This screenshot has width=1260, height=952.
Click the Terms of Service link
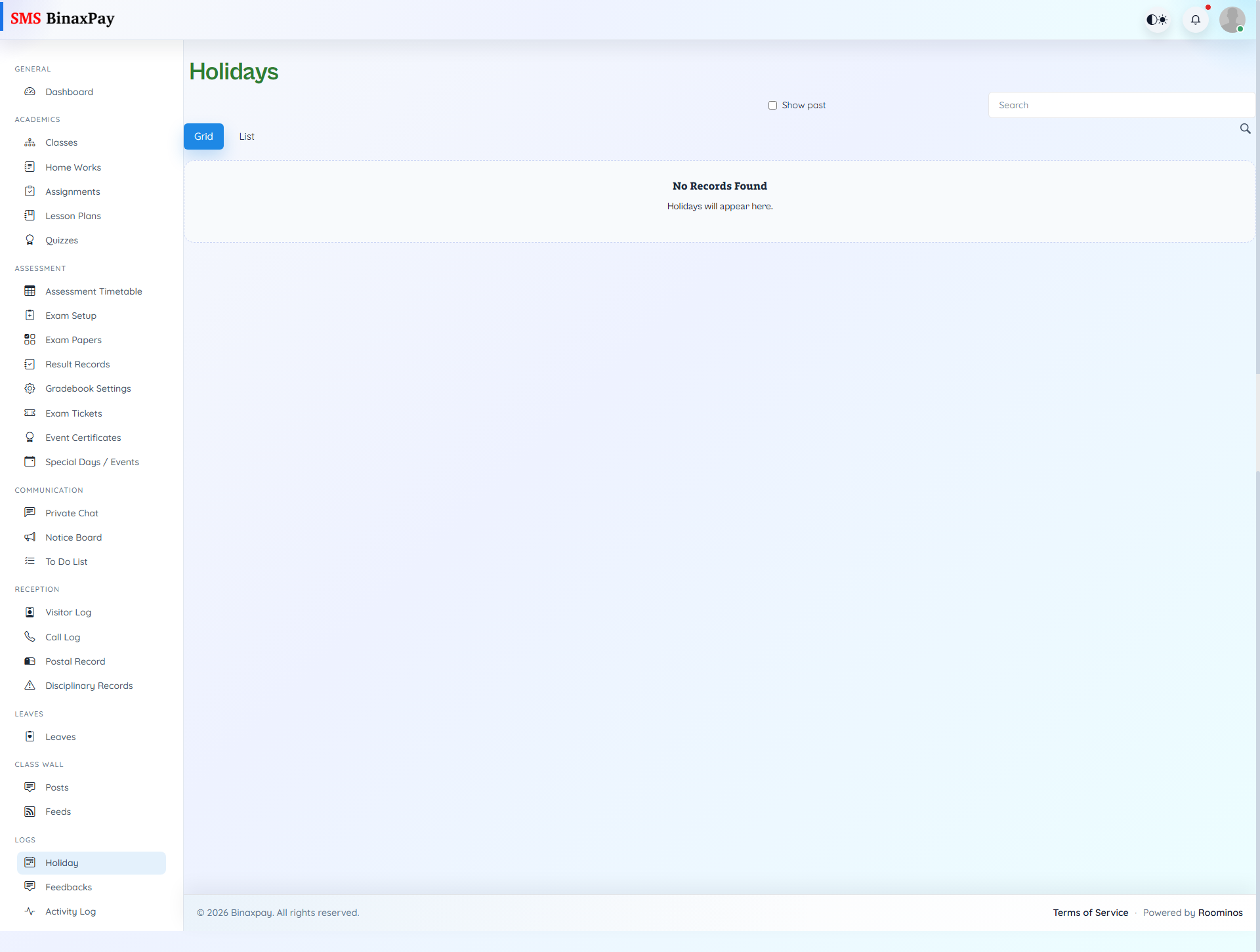(1091, 913)
